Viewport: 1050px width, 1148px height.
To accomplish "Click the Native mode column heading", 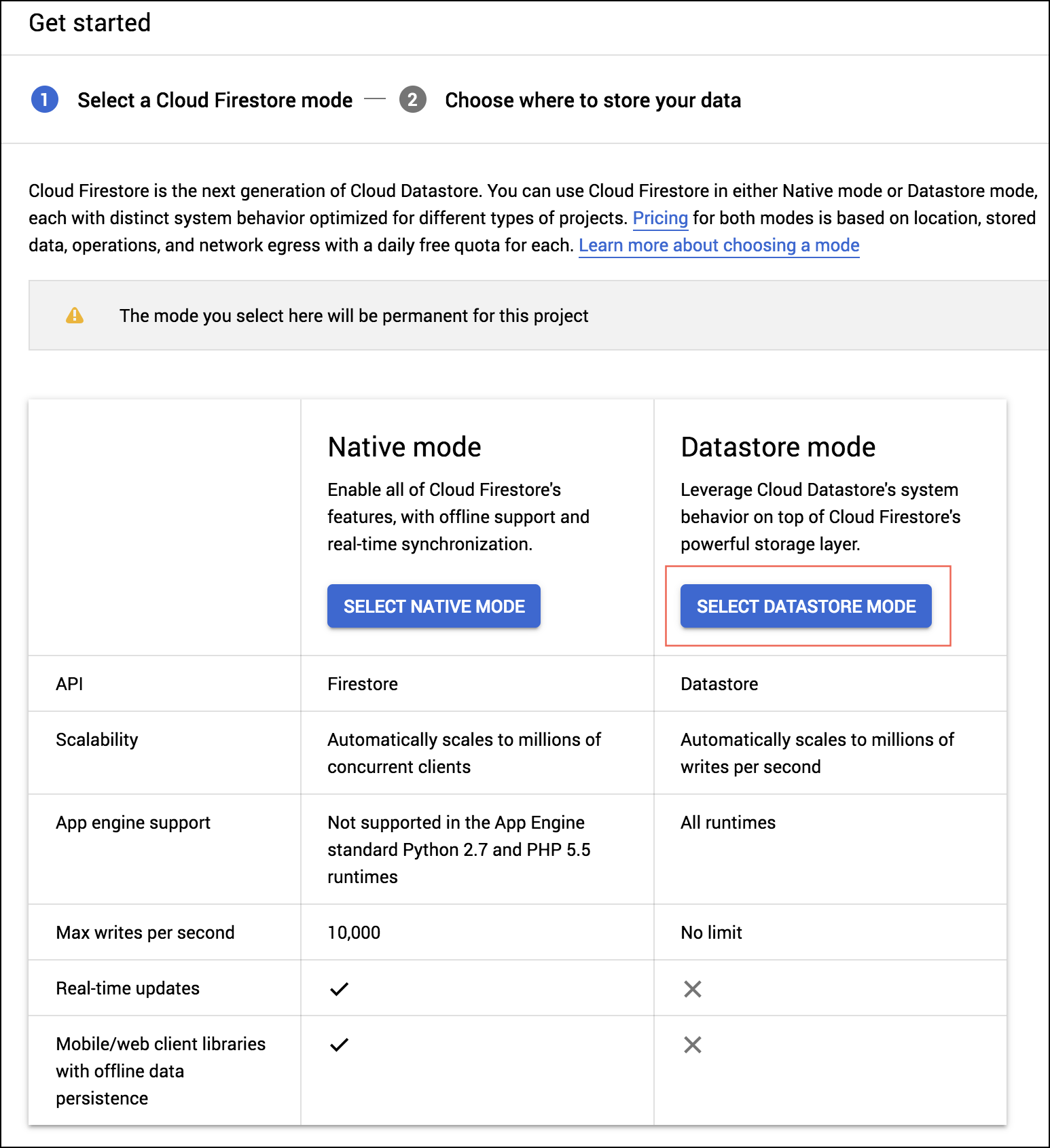I will click(404, 447).
